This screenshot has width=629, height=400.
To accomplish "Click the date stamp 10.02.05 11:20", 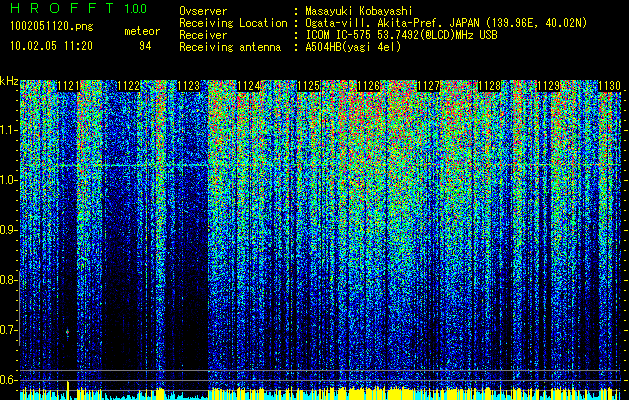I will click(51, 46).
